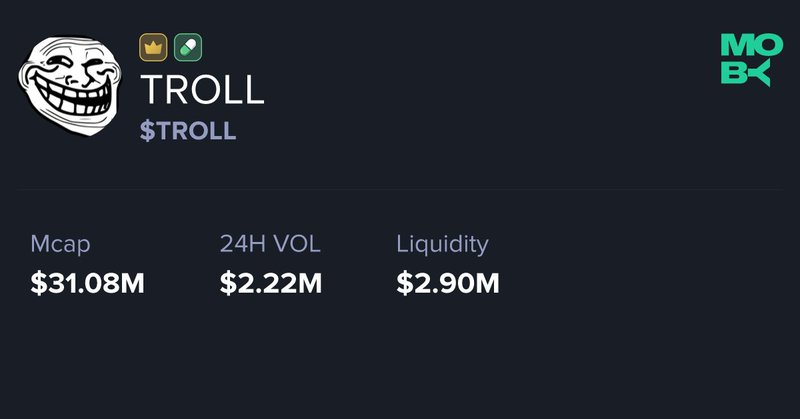Image resolution: width=800 pixels, height=419 pixels.
Task: Select the Mcap label
Action: (x=59, y=244)
